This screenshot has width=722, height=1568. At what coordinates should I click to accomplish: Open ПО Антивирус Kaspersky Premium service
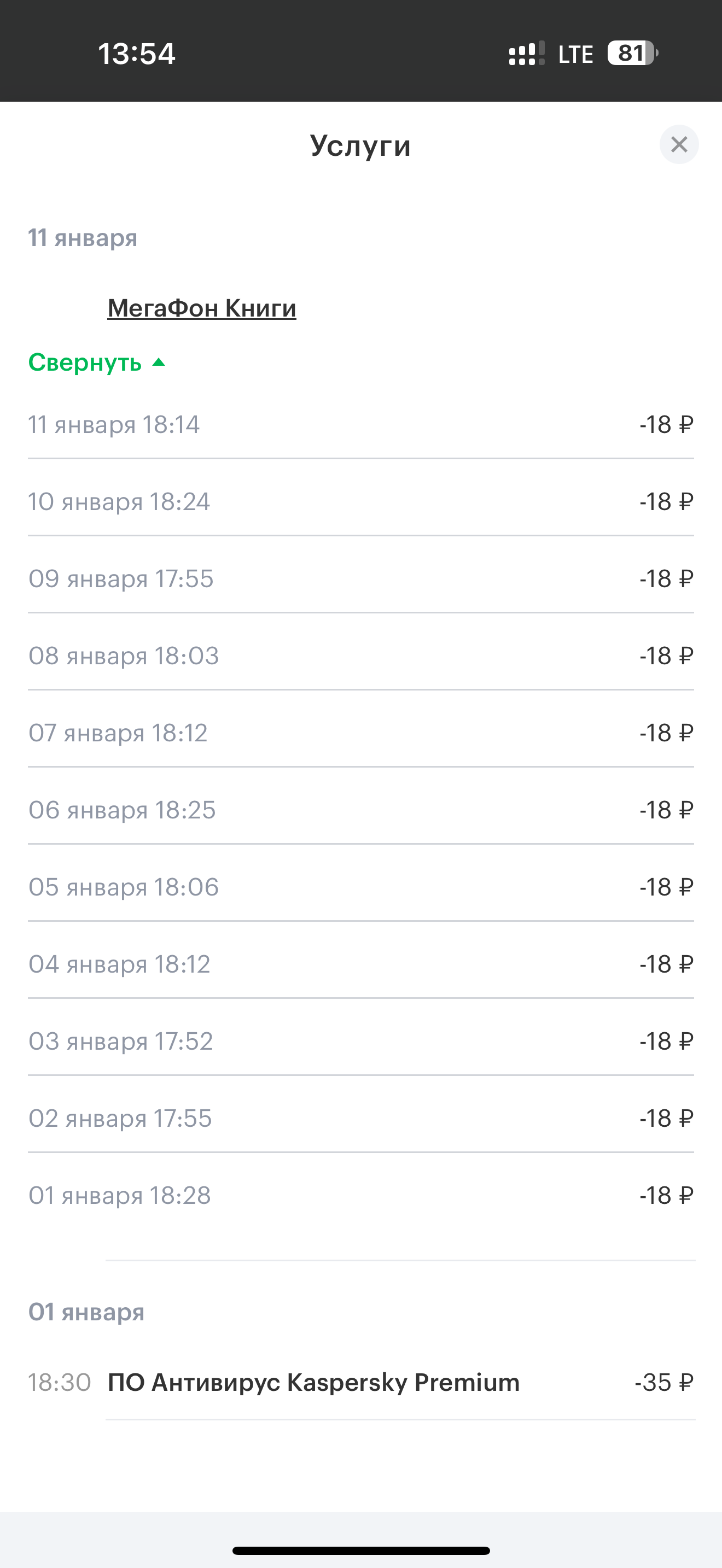coord(313,1382)
